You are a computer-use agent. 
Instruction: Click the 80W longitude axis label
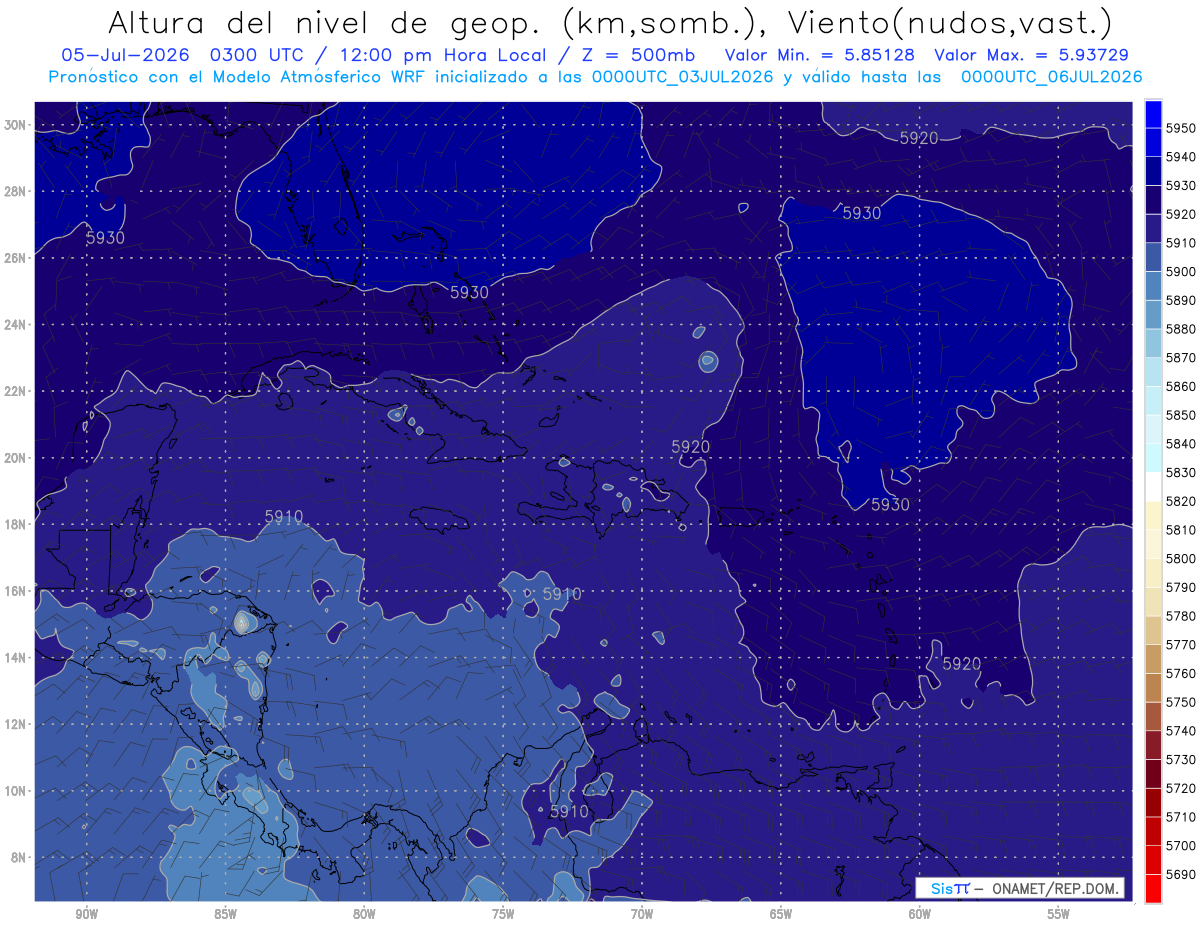tap(364, 914)
